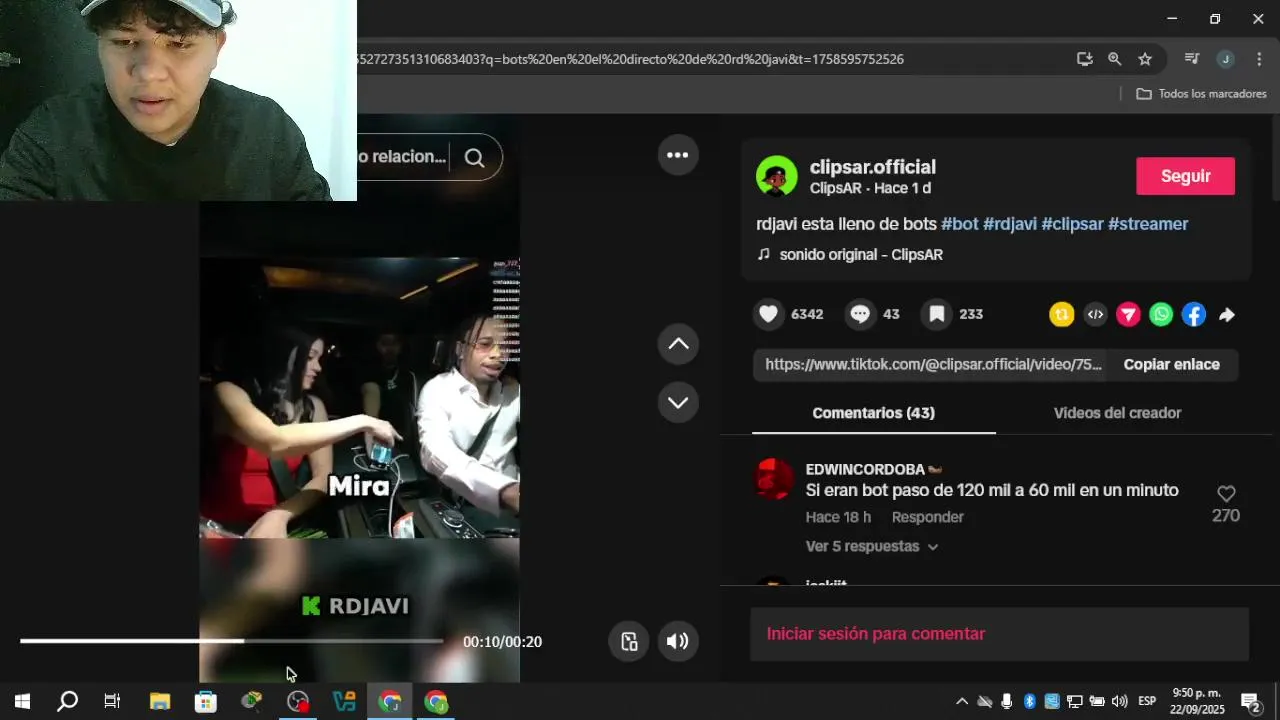The height and width of the screenshot is (720, 1280).
Task: Like EDWINCORDOBA's comment with the heart
Action: tap(1226, 493)
